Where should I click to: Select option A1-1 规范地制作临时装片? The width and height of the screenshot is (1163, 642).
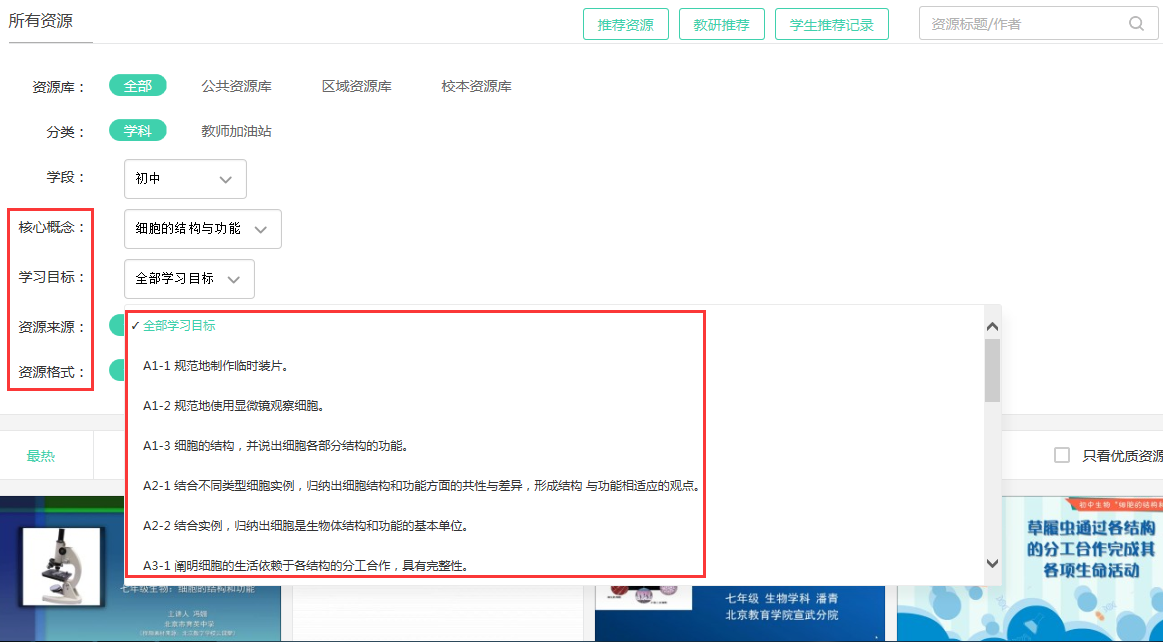(217, 366)
